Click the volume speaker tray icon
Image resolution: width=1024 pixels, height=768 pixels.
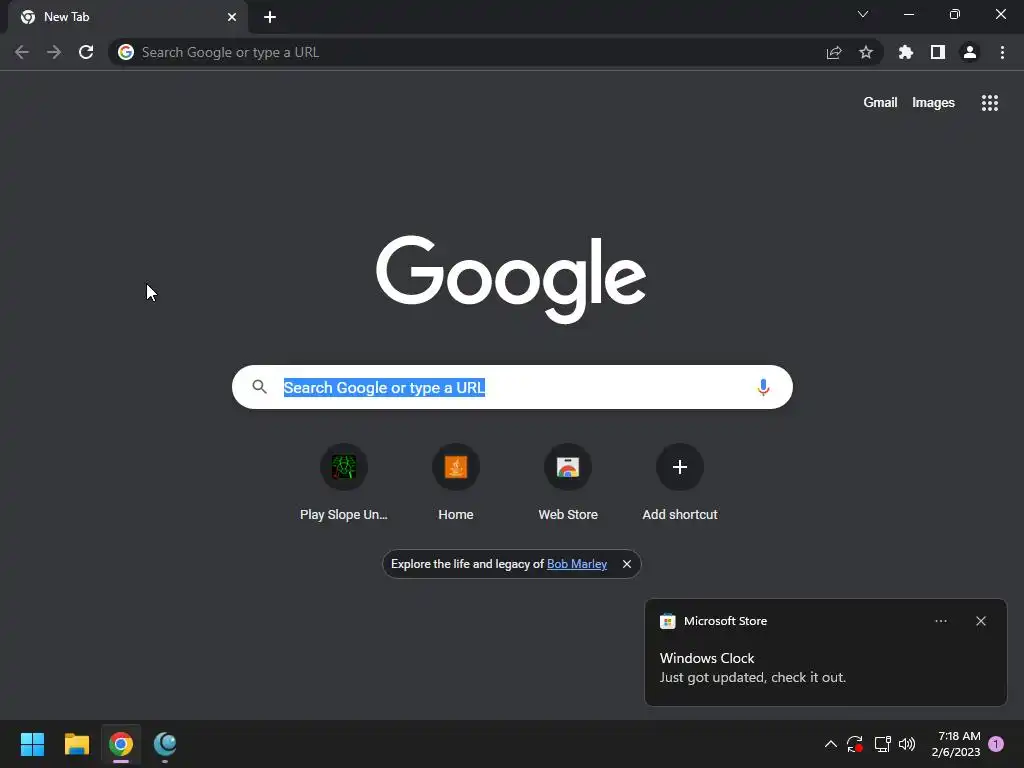coord(907,744)
